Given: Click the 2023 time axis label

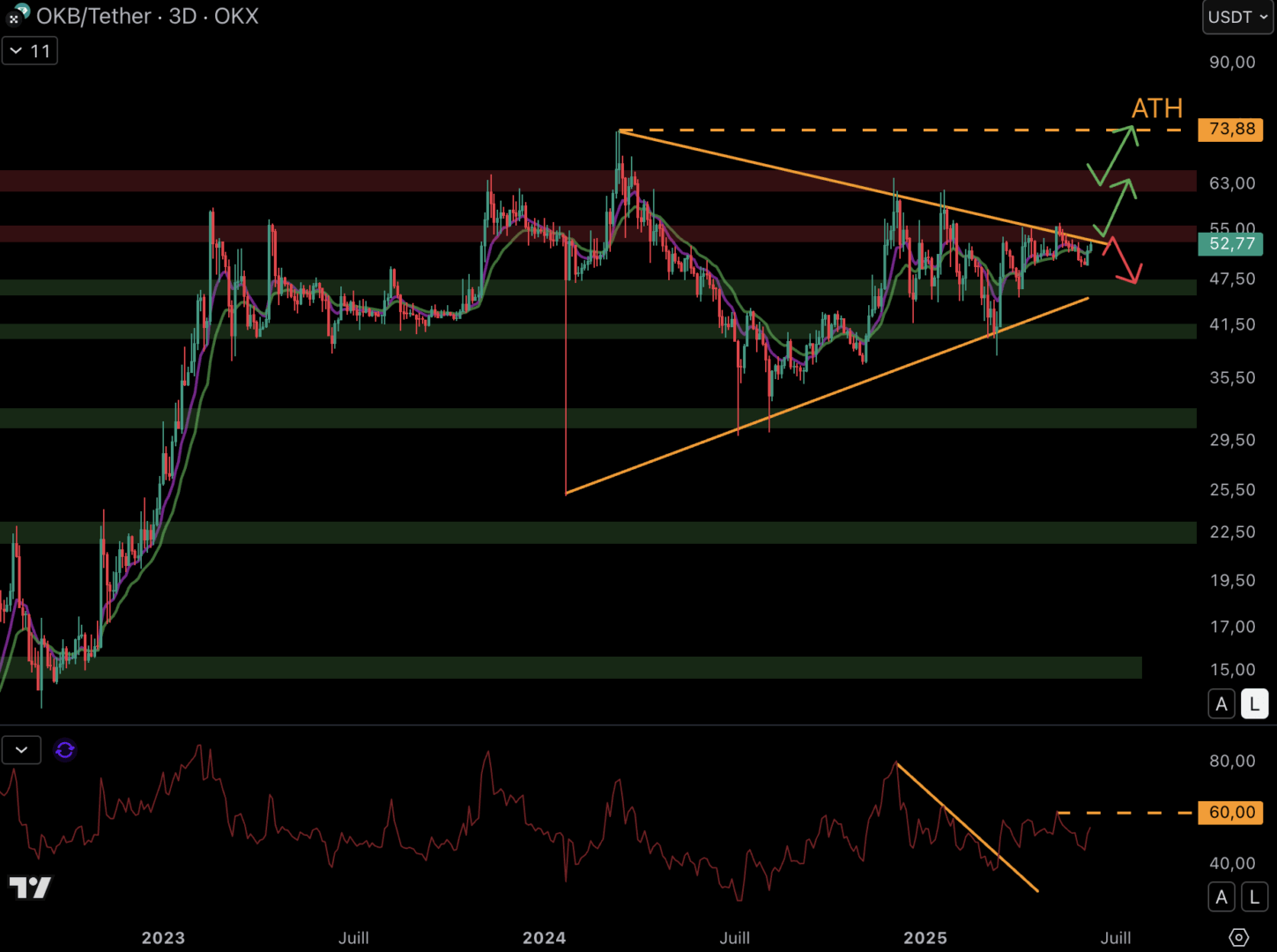Looking at the screenshot, I should [163, 938].
